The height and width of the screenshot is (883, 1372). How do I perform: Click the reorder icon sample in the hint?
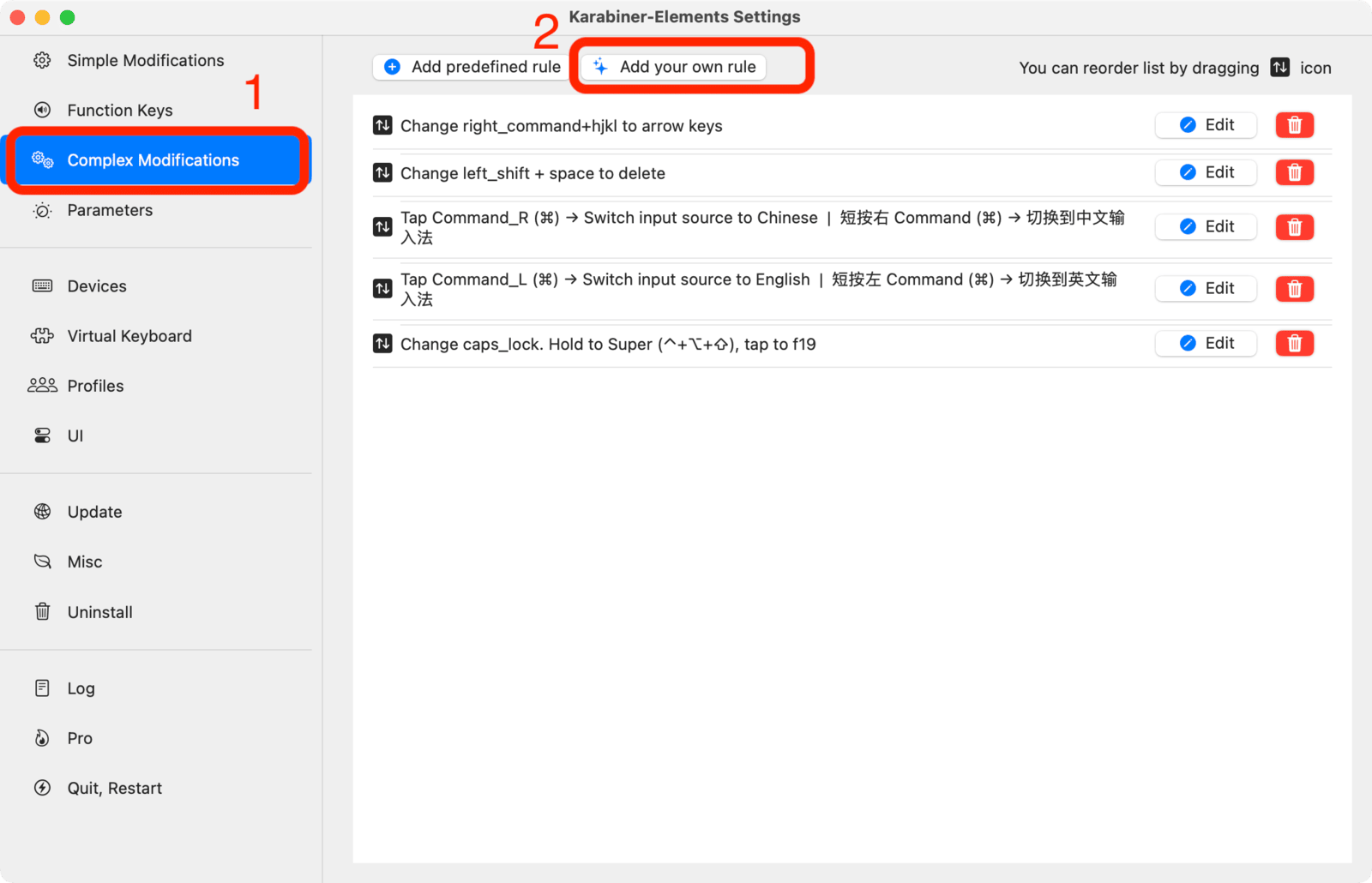(1279, 67)
